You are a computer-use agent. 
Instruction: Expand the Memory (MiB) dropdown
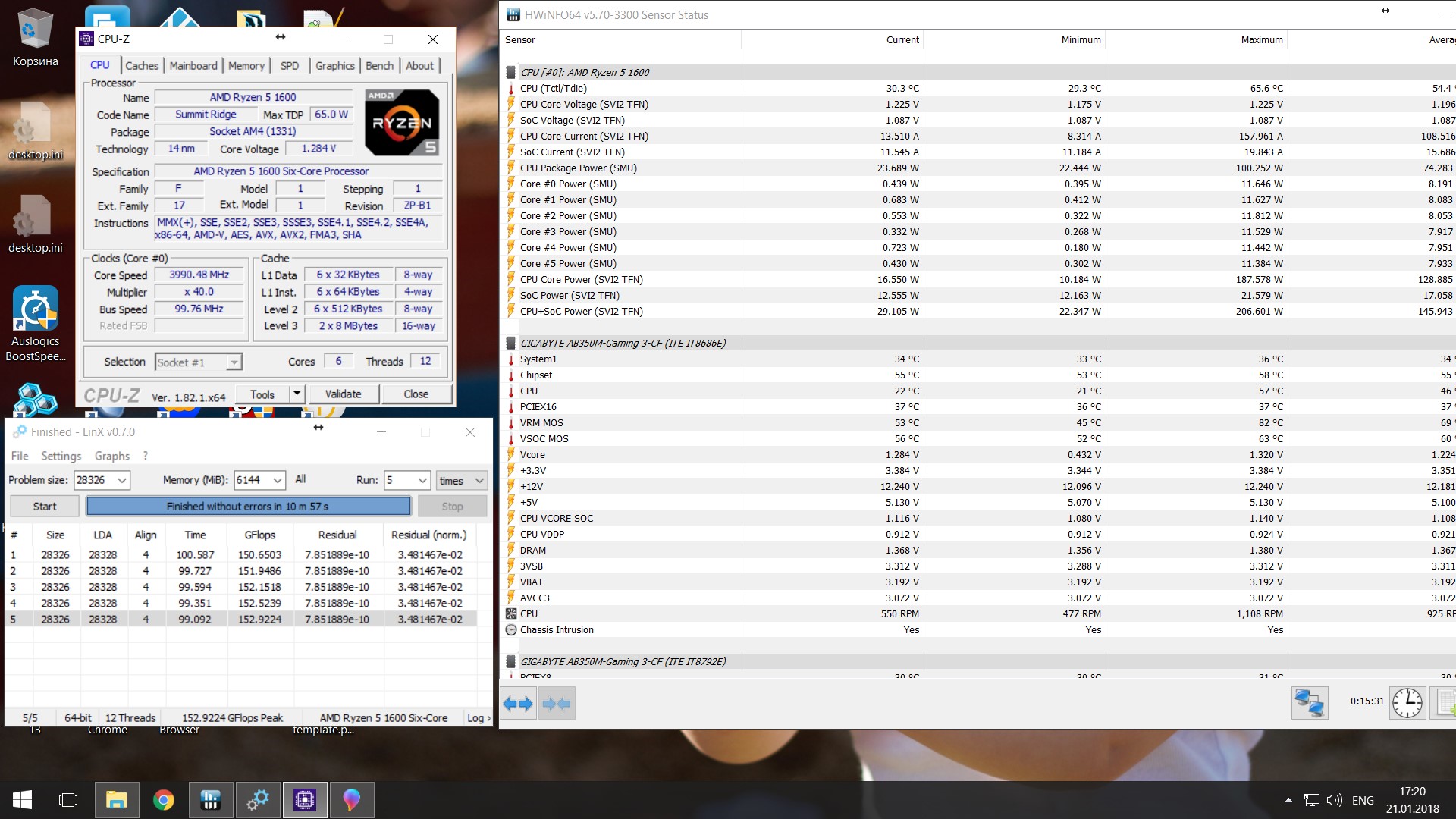(278, 480)
